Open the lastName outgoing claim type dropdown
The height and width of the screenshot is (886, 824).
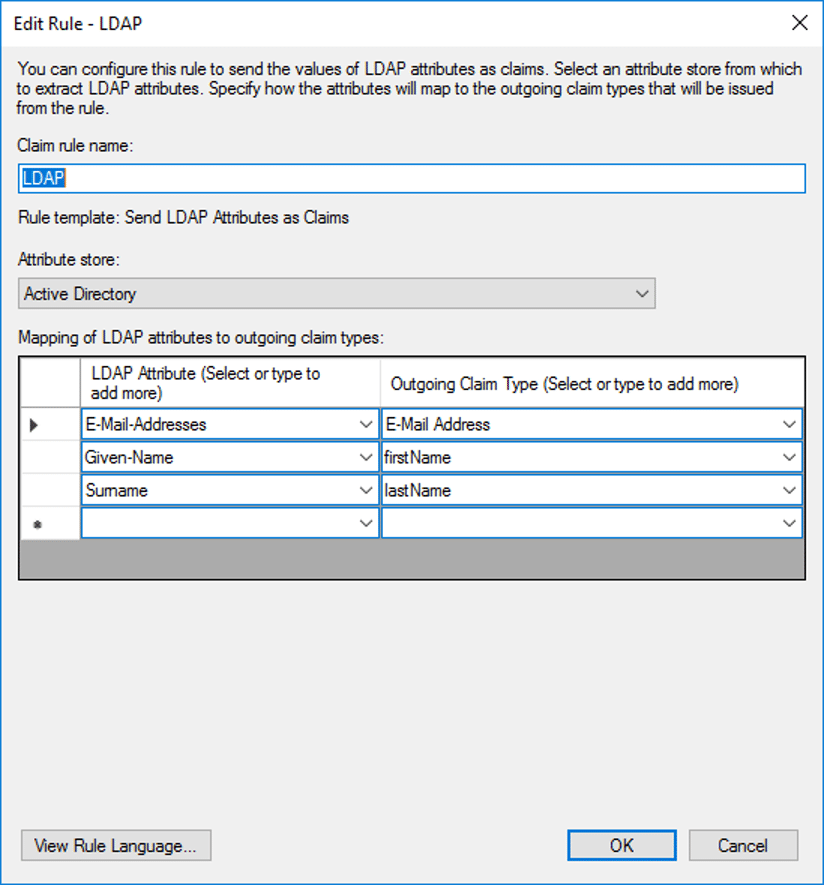point(790,491)
